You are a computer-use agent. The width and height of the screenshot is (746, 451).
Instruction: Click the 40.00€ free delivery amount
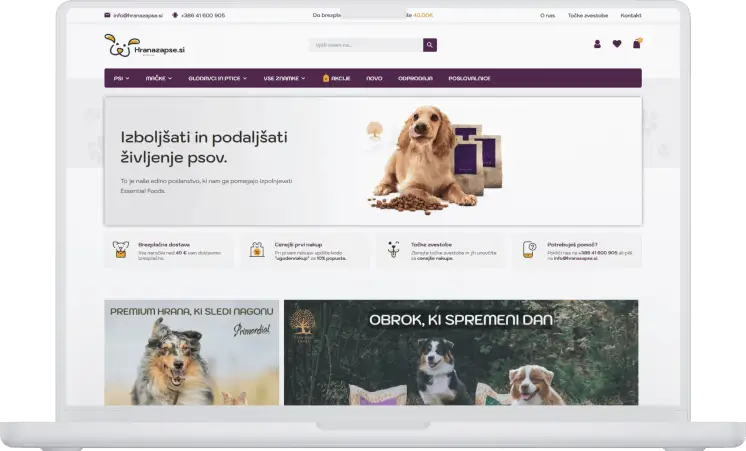pyautogui.click(x=423, y=16)
